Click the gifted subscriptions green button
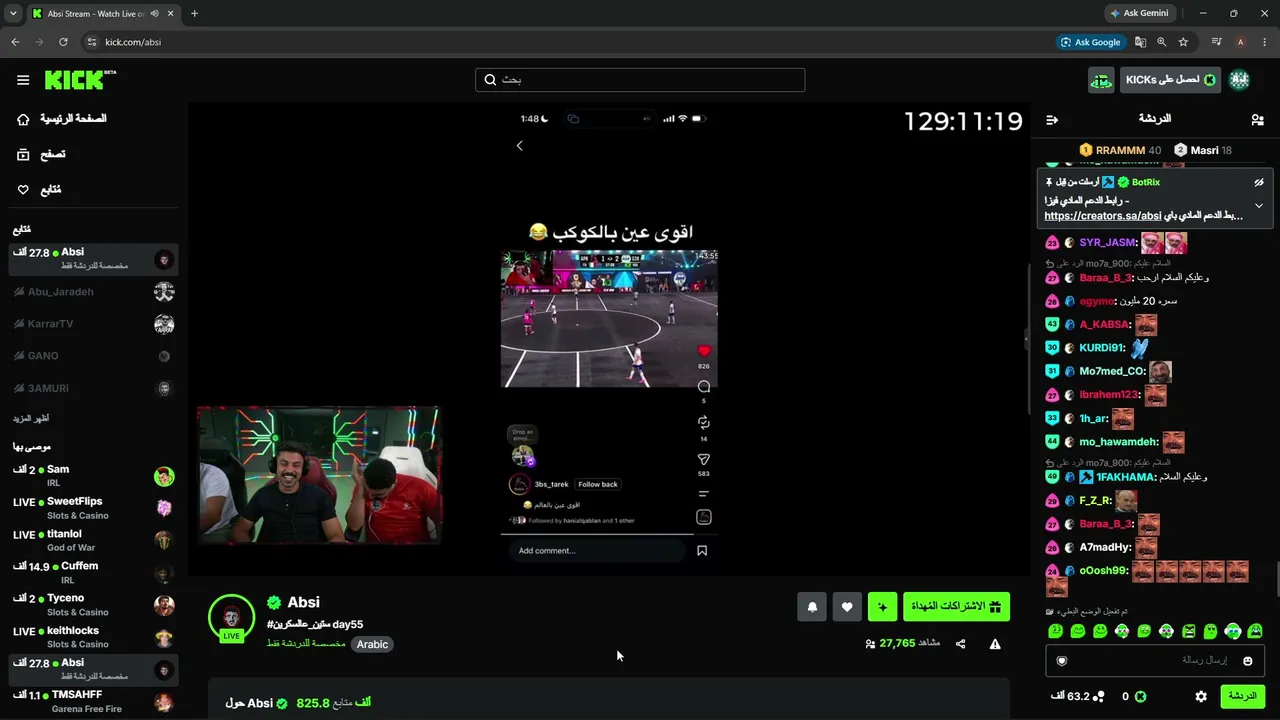This screenshot has width=1280, height=720. click(956, 607)
